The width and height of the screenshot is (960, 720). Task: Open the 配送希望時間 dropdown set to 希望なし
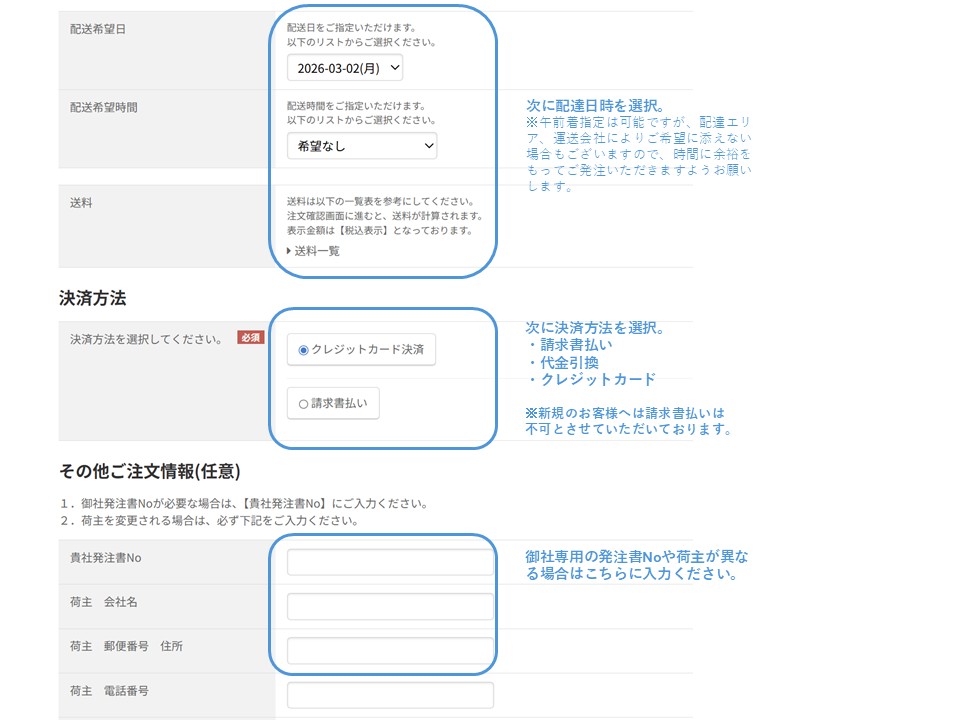[361, 145]
